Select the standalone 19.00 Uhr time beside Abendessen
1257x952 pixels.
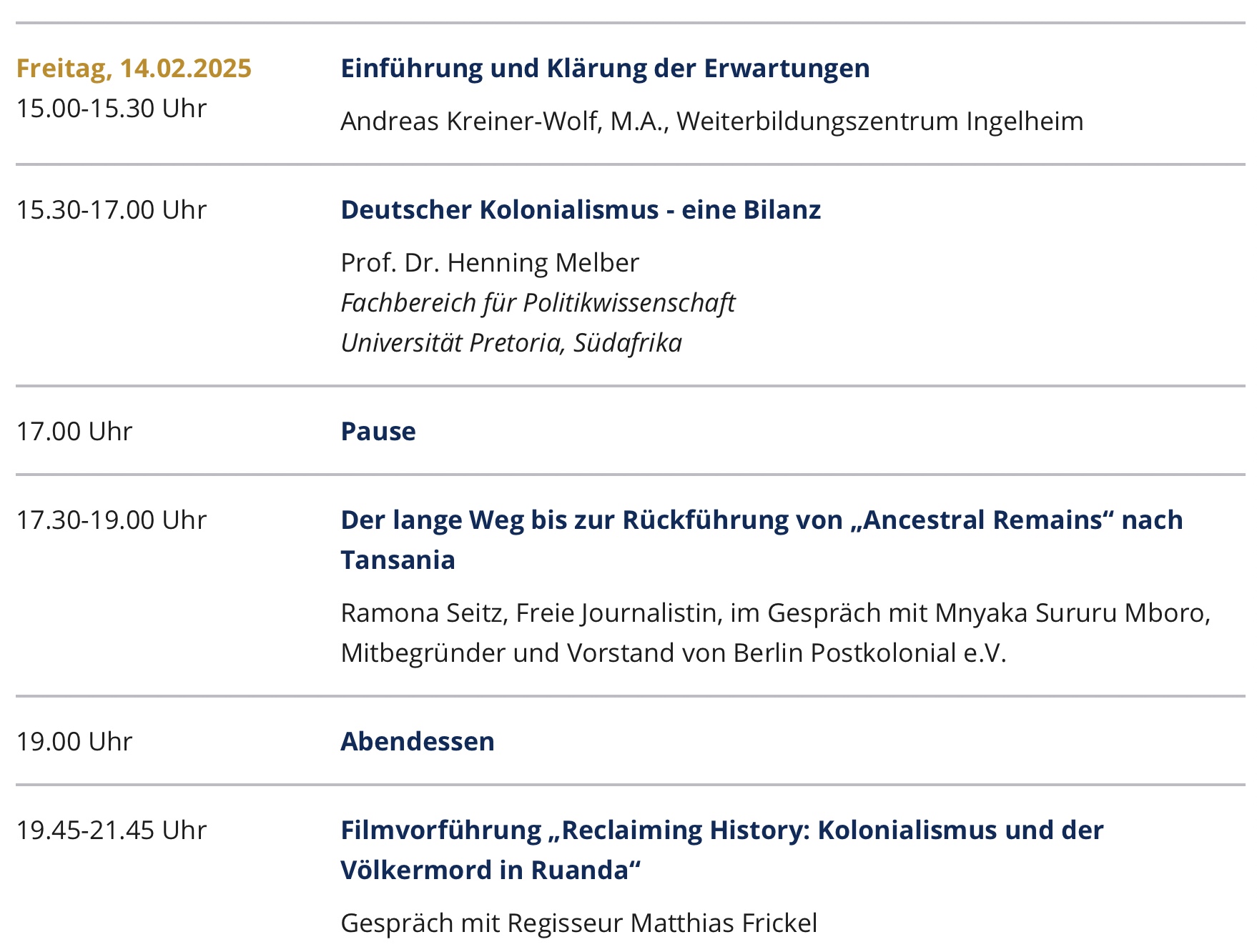click(x=74, y=742)
